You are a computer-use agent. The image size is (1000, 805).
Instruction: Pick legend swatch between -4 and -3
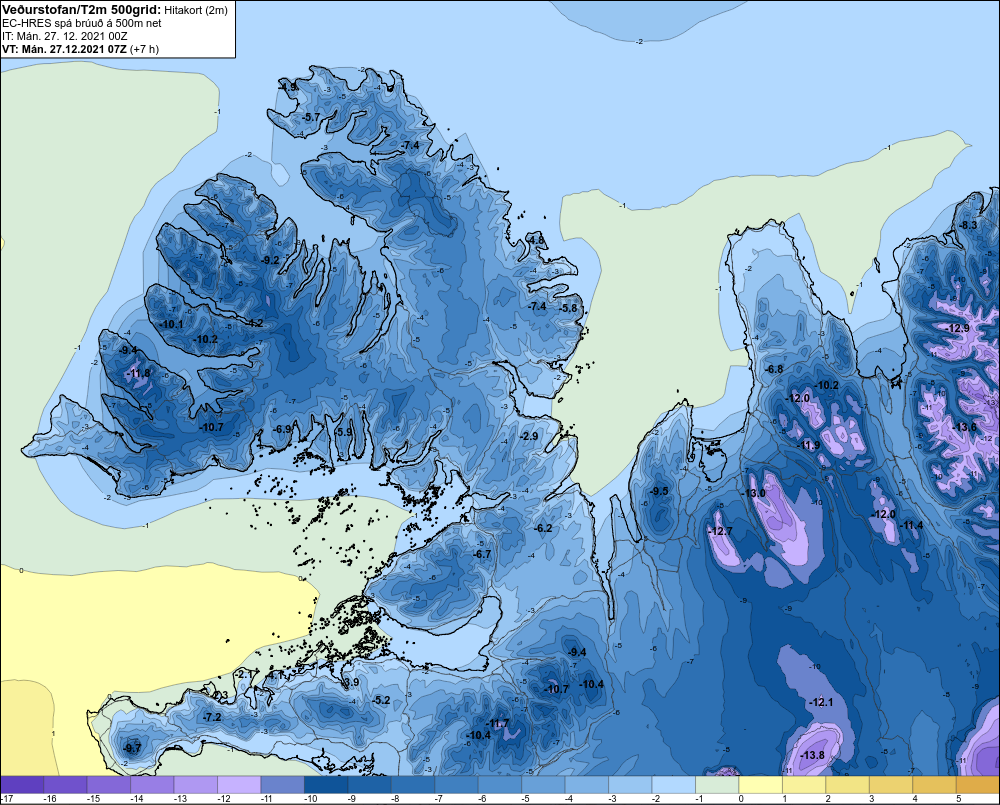coord(587,785)
